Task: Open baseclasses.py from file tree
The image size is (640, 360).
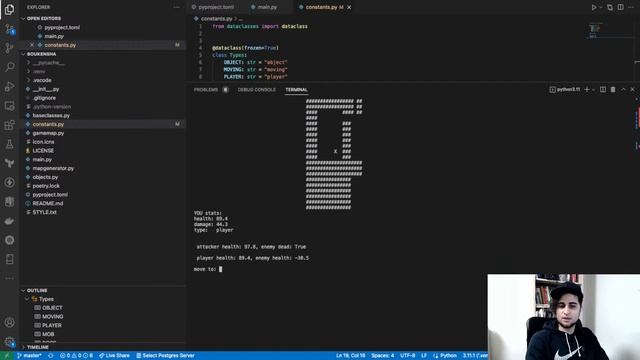Action: [51, 116]
